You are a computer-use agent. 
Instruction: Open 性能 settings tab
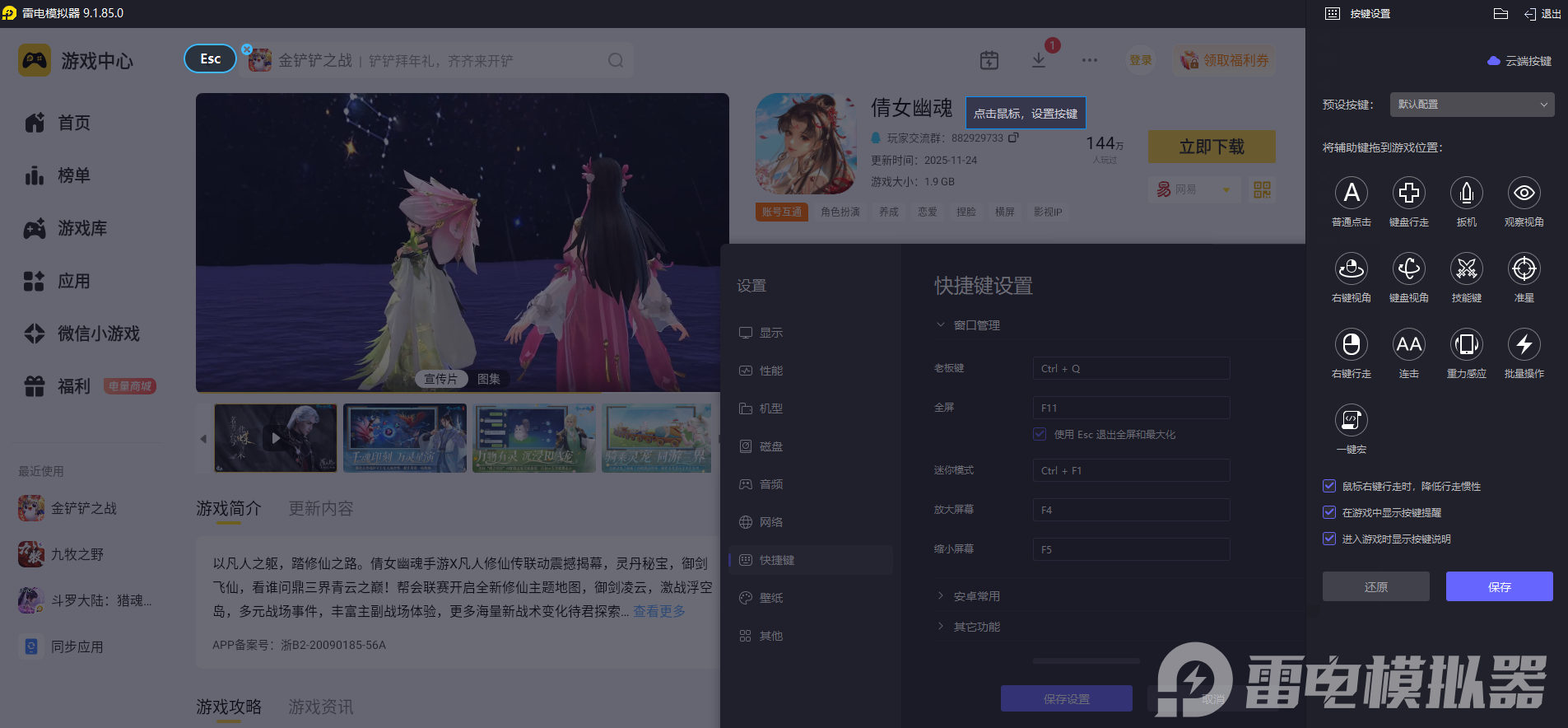pyautogui.click(x=811, y=371)
